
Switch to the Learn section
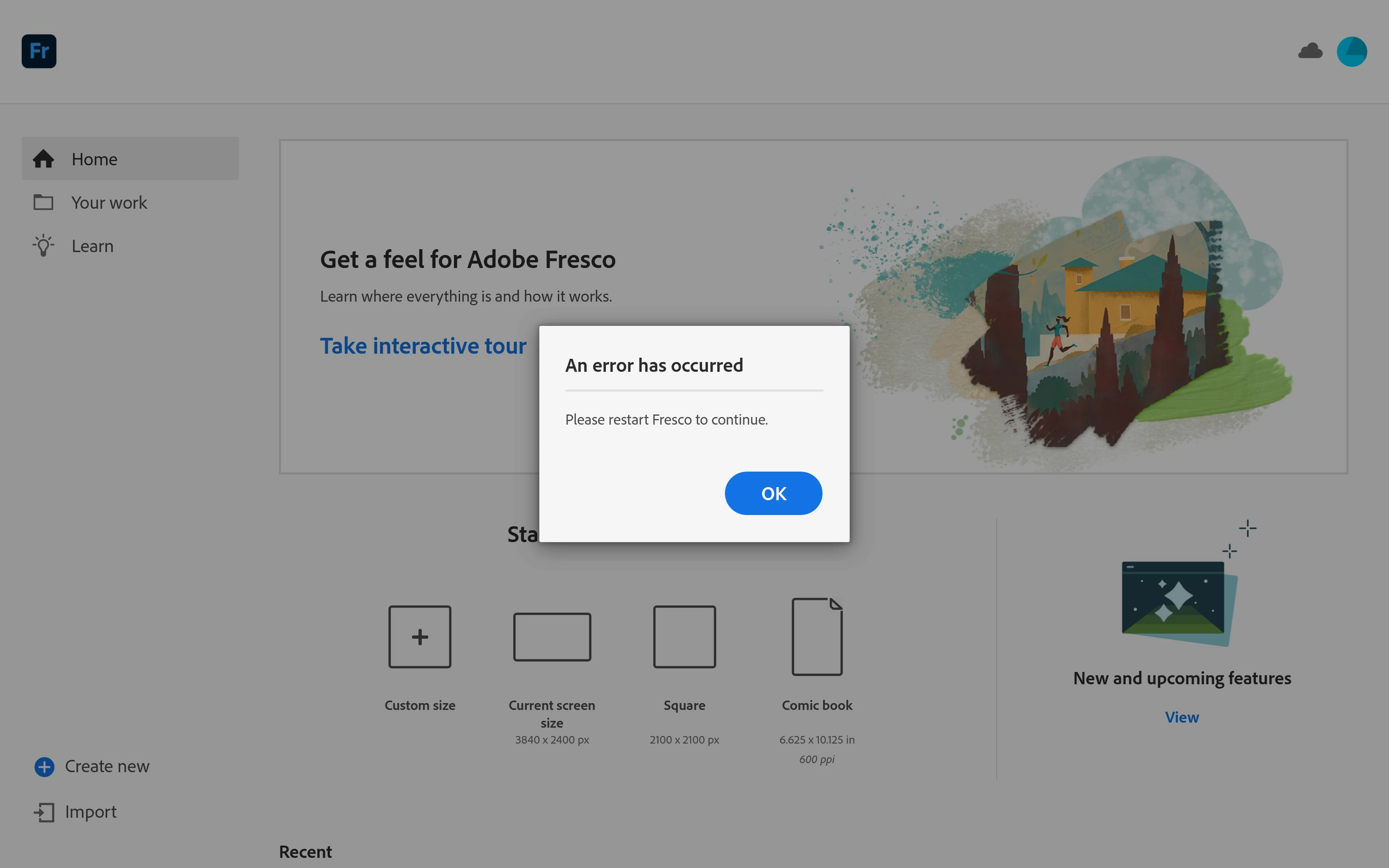point(92,246)
